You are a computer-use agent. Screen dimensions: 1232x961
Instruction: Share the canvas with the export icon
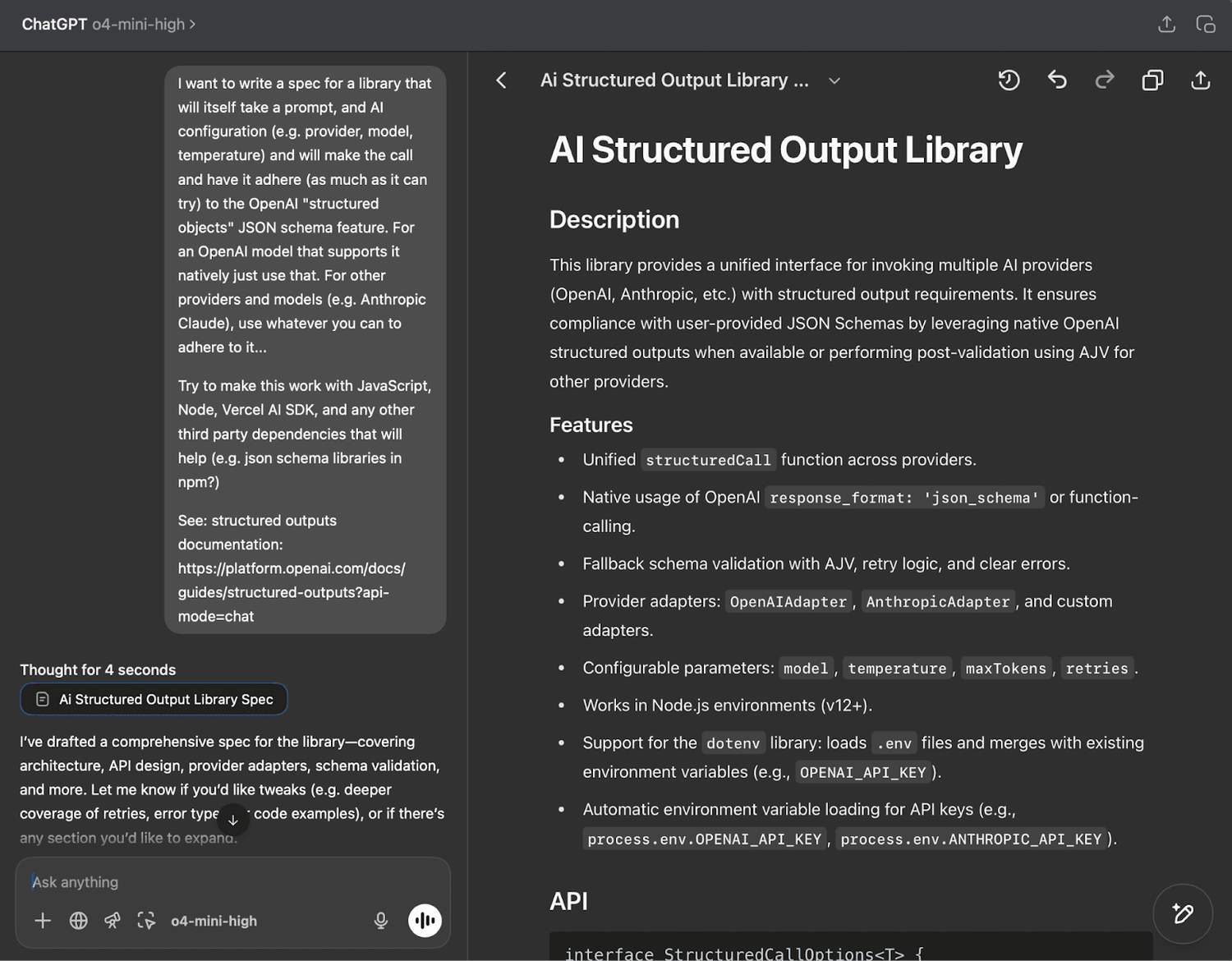(1200, 80)
